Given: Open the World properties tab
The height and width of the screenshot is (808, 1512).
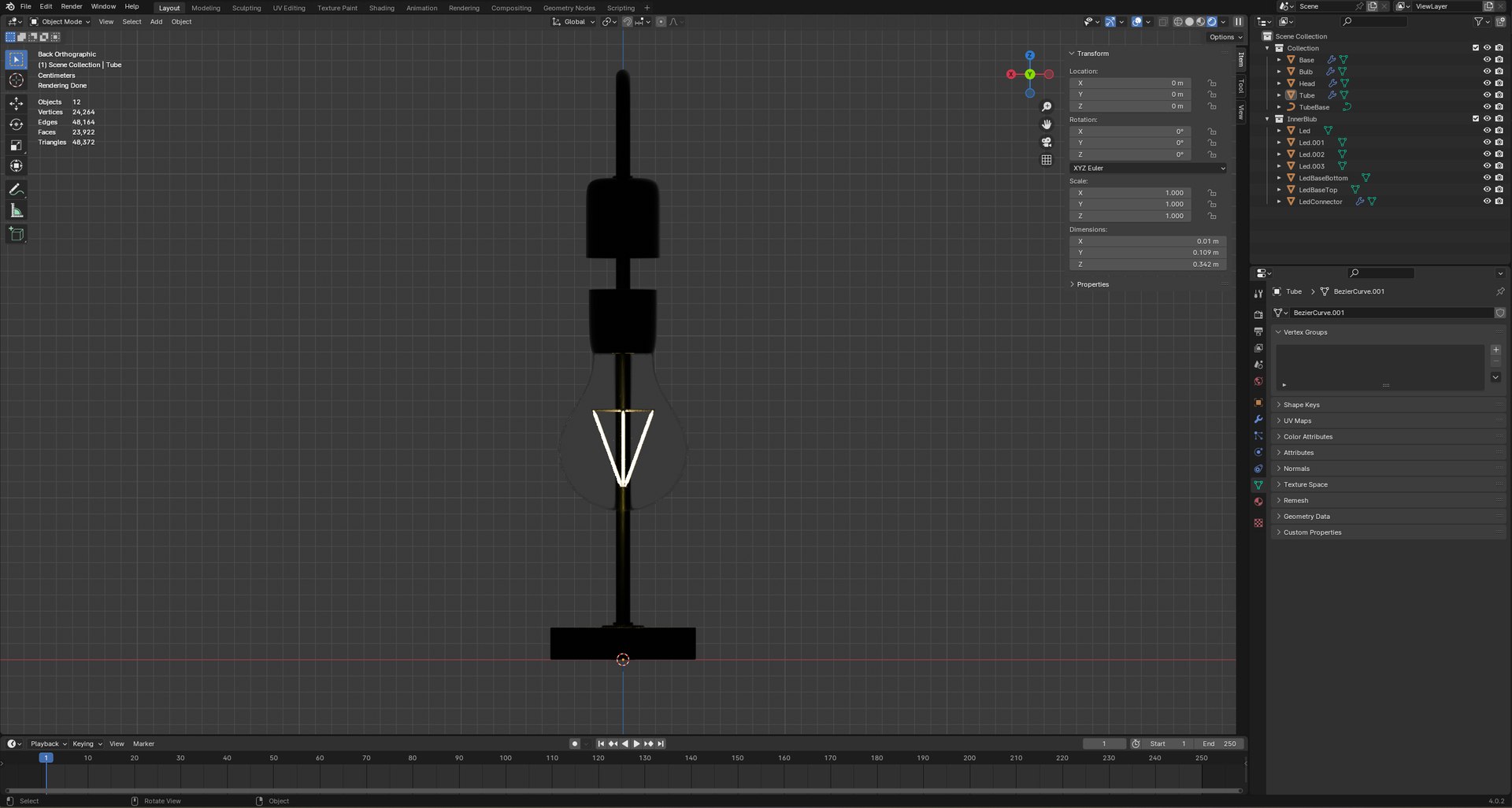Looking at the screenshot, I should click(x=1258, y=381).
